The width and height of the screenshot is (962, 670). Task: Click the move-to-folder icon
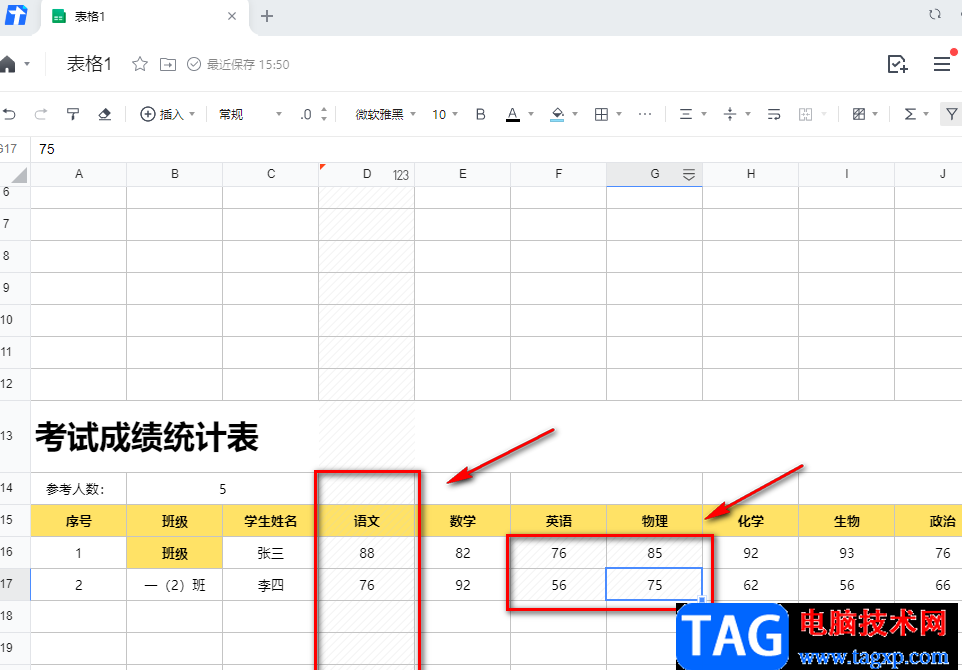pyautogui.click(x=167, y=64)
